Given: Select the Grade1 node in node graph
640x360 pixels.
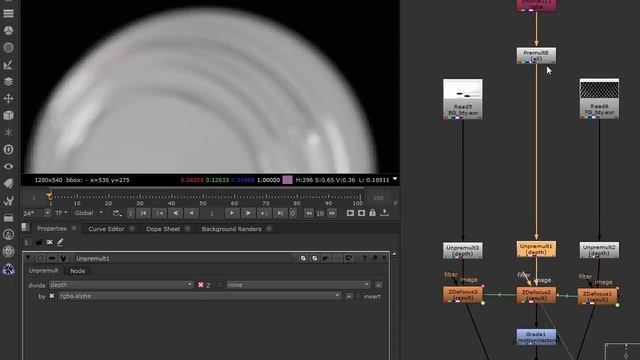Looking at the screenshot, I should (536, 337).
